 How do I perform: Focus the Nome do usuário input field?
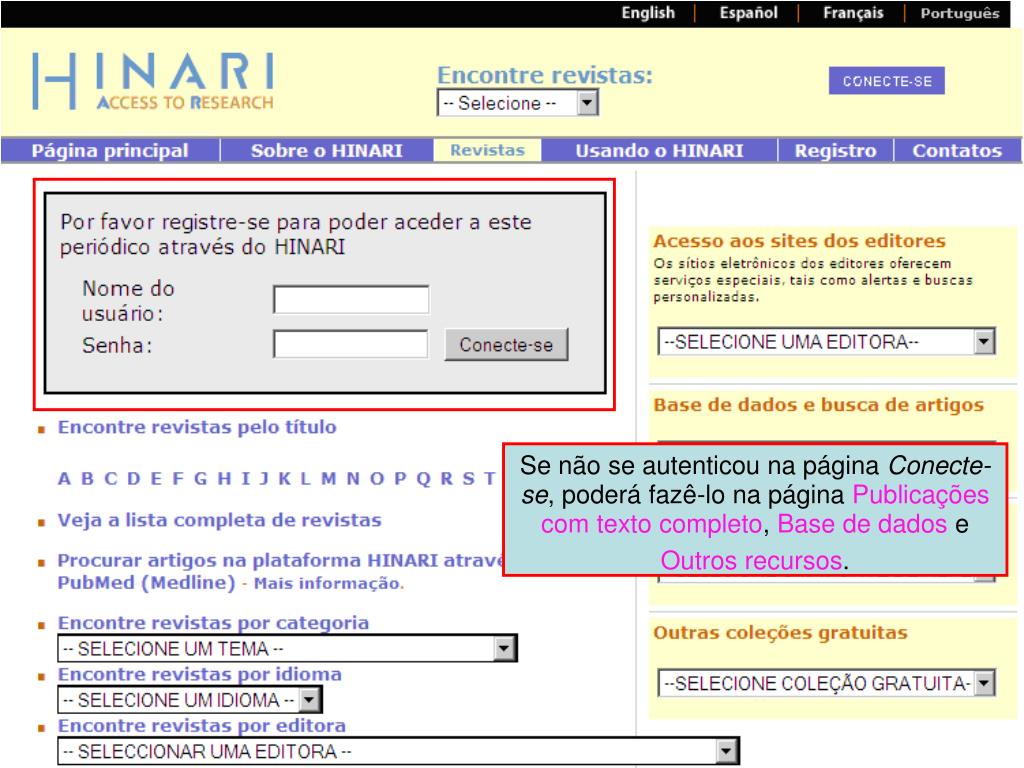(x=351, y=300)
